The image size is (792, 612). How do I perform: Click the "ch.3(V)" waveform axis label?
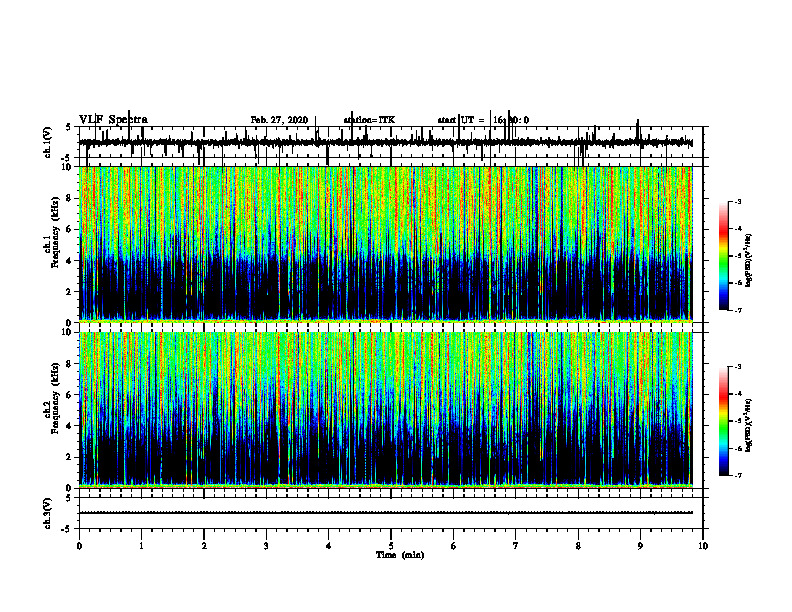click(48, 513)
